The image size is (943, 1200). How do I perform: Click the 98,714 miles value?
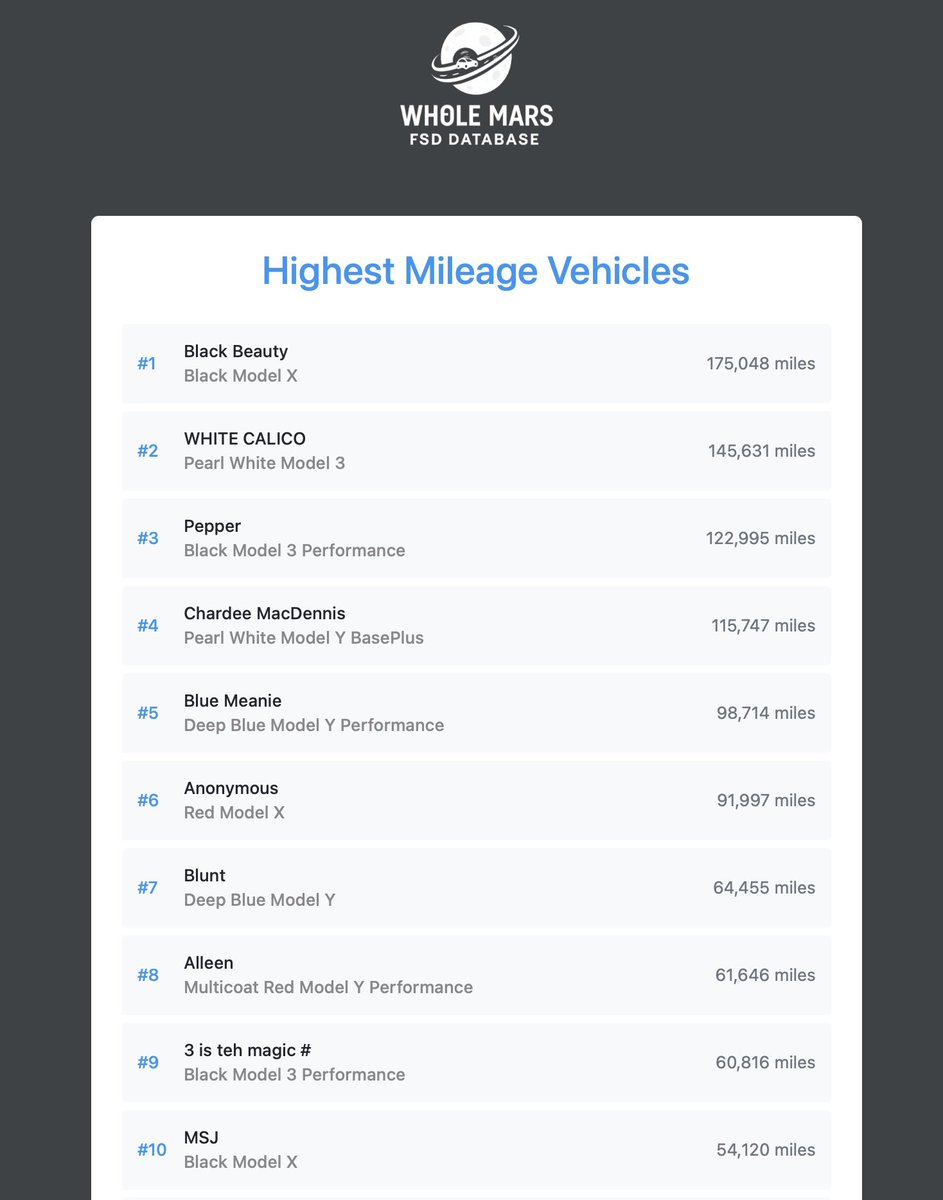pos(766,713)
